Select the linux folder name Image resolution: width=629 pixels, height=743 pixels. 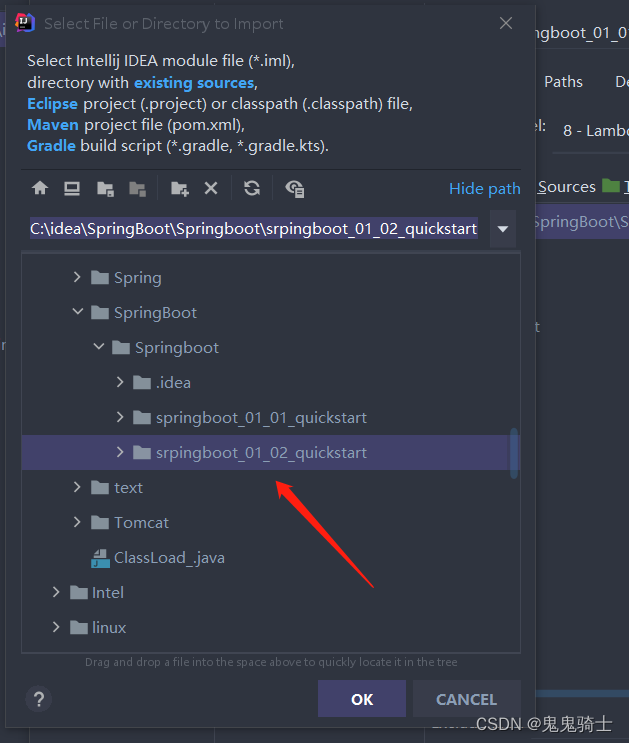point(109,628)
